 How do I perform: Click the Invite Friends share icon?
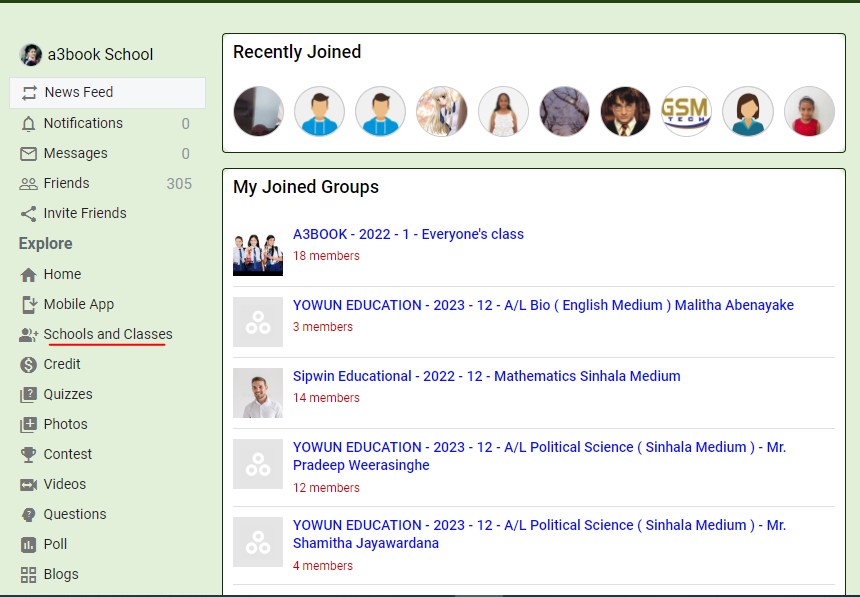[28, 213]
